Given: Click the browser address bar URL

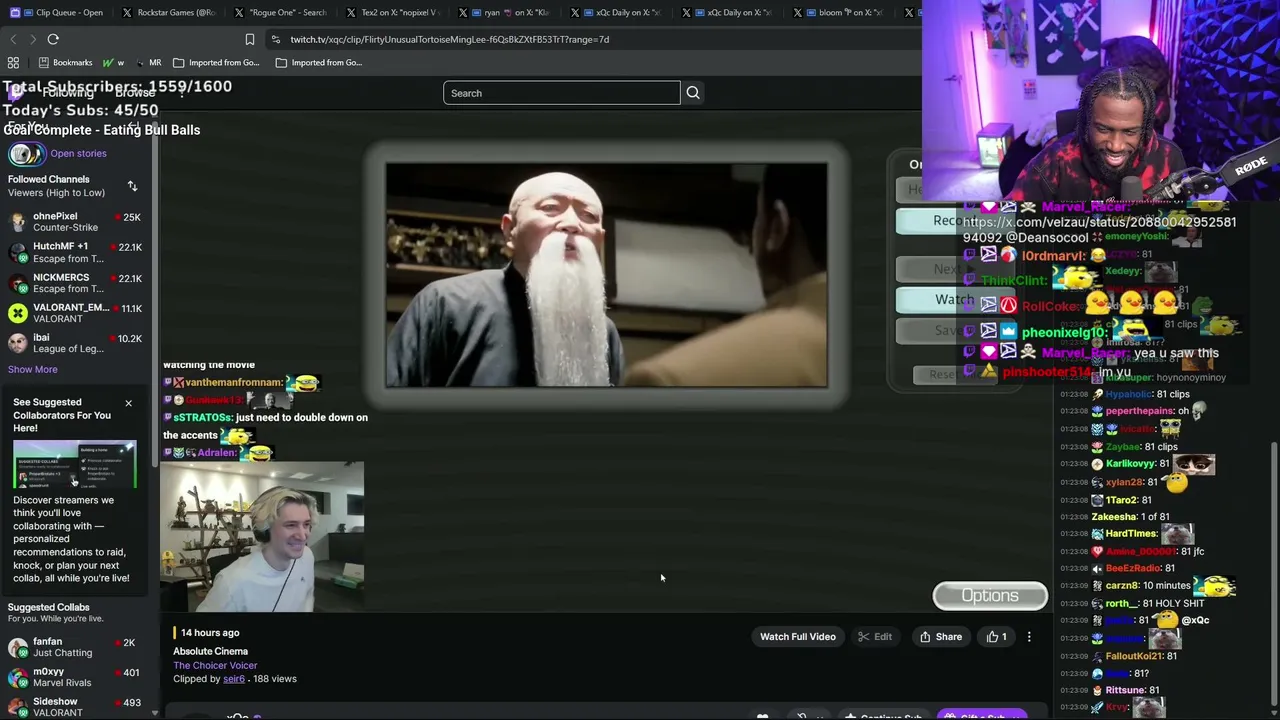Looking at the screenshot, I should 450,39.
